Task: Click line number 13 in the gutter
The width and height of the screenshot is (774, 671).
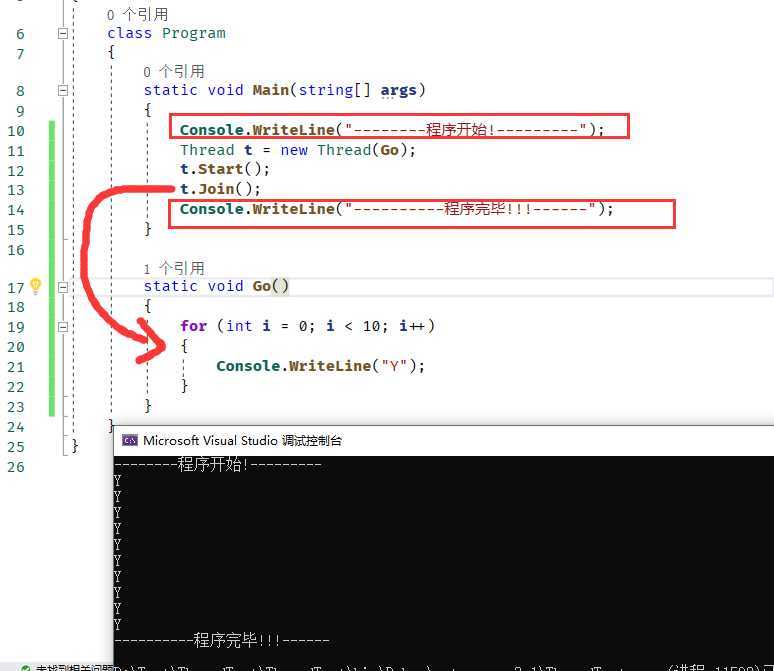Action: (16, 191)
